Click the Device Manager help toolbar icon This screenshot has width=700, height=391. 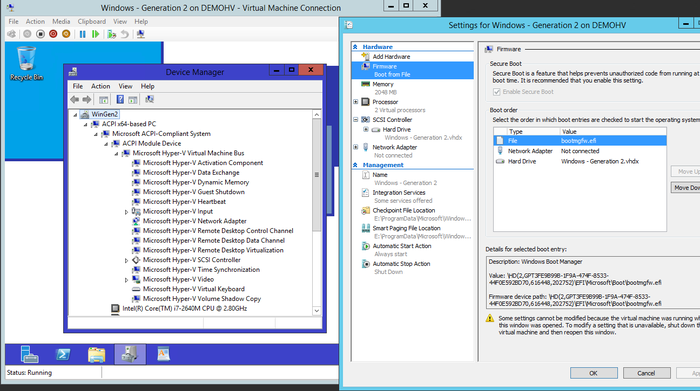coord(120,99)
